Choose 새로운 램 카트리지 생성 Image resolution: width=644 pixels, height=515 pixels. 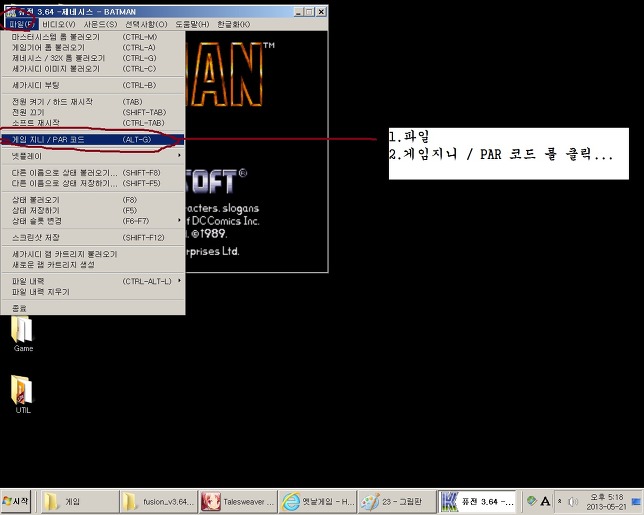[x=92, y=264]
